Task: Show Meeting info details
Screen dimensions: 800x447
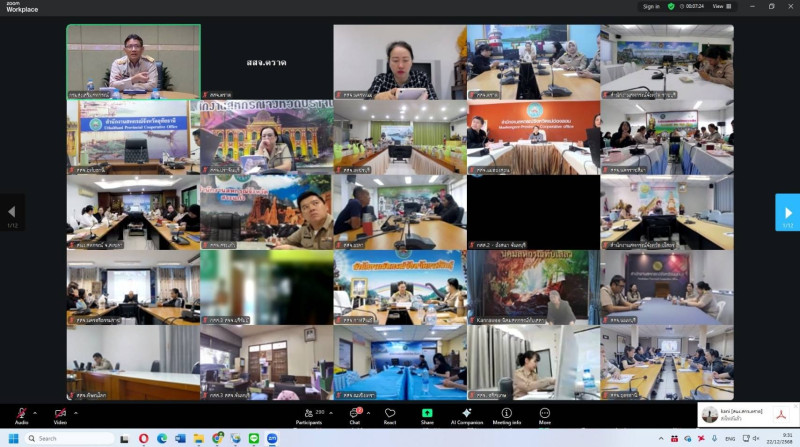Action: (506, 414)
